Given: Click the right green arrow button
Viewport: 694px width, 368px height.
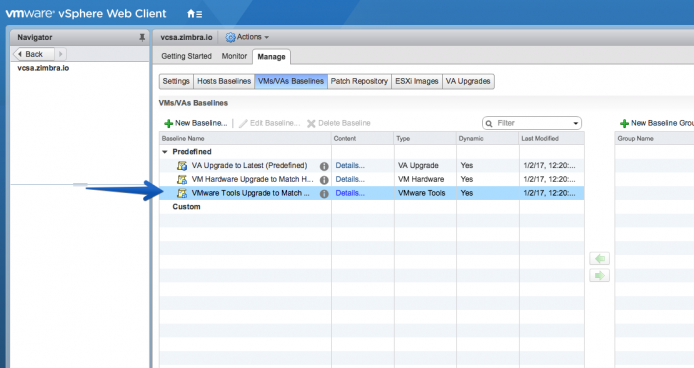Looking at the screenshot, I should (x=599, y=275).
